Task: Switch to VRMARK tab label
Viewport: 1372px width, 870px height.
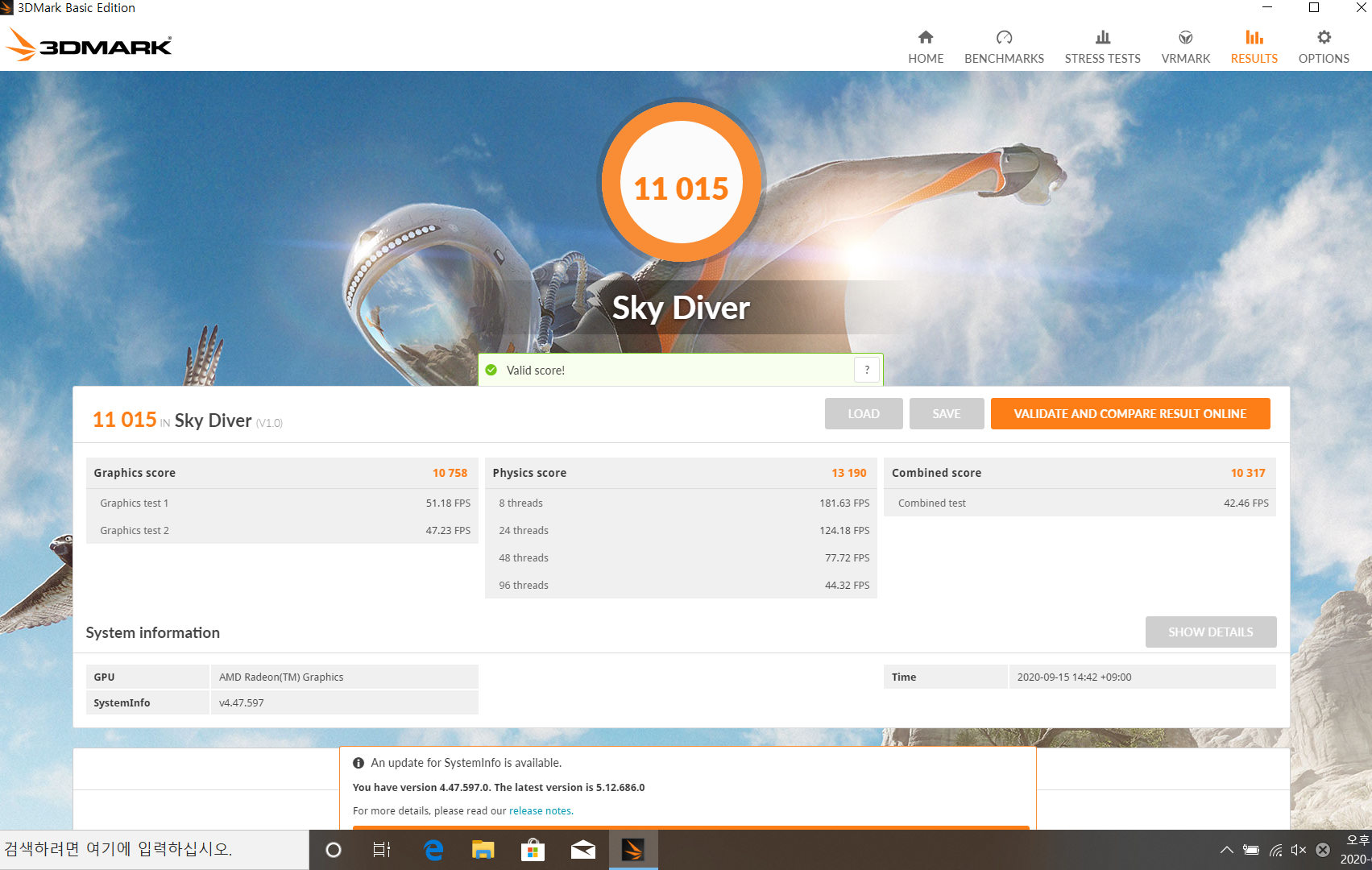Action: point(1185,59)
